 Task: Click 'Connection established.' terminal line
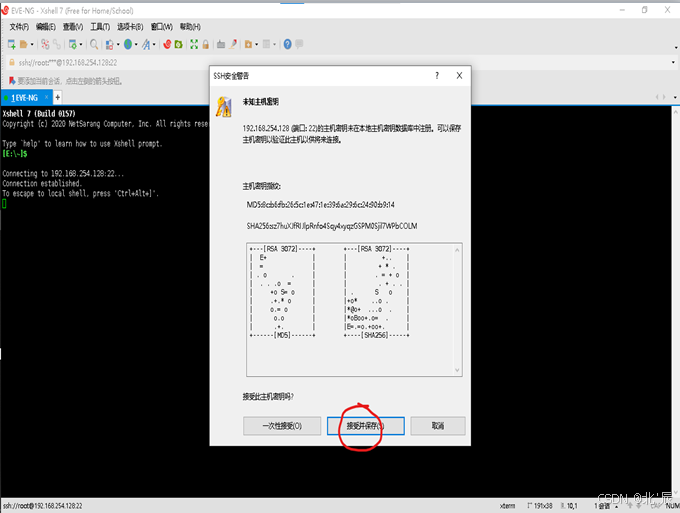[42, 183]
